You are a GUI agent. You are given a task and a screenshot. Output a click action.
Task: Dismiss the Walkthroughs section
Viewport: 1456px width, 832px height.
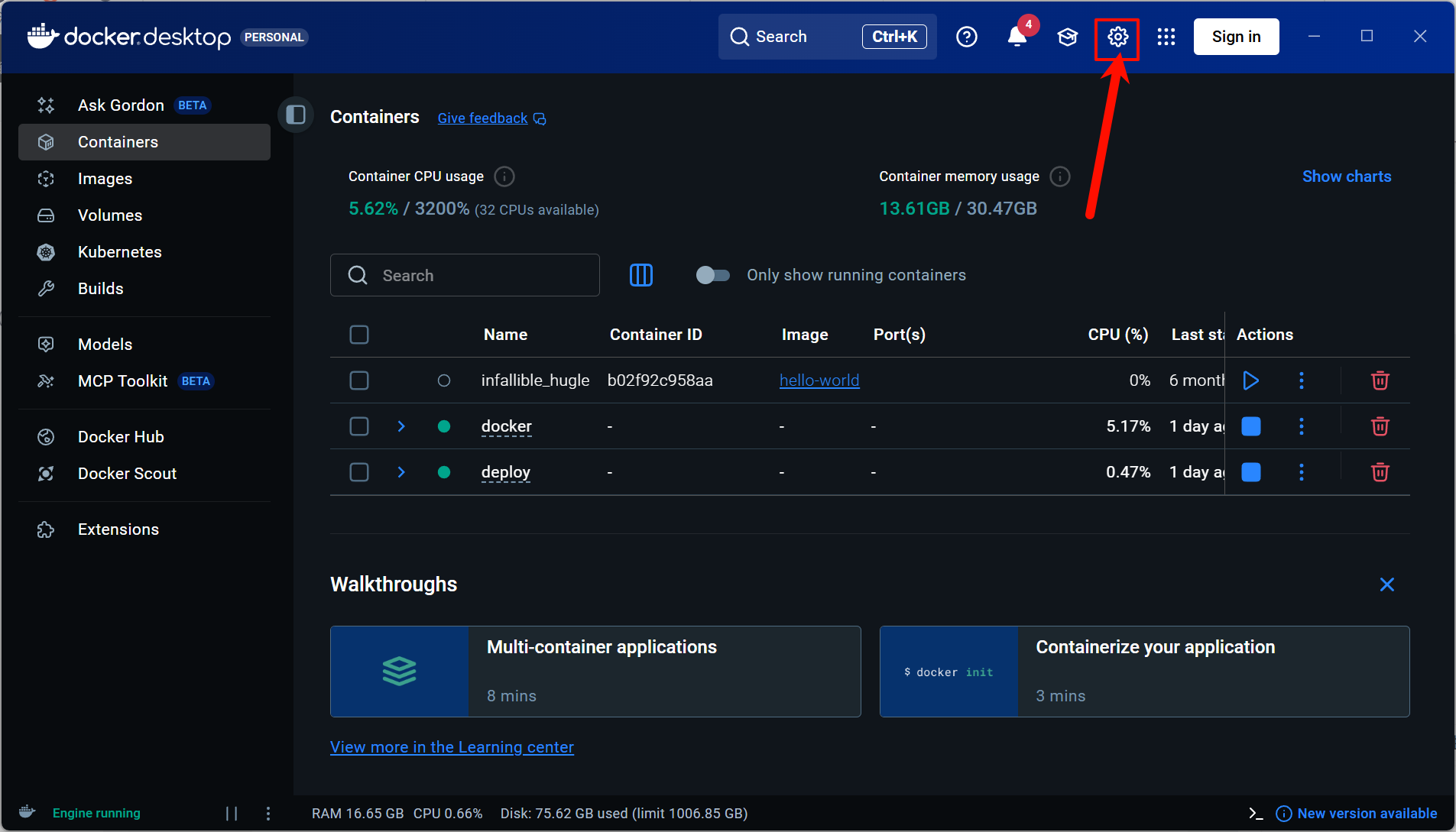[1387, 584]
